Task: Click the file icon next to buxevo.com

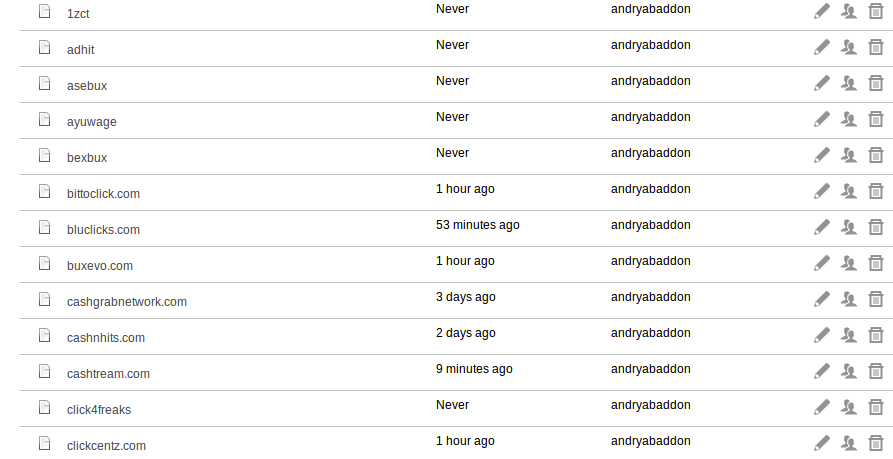Action: [44, 263]
